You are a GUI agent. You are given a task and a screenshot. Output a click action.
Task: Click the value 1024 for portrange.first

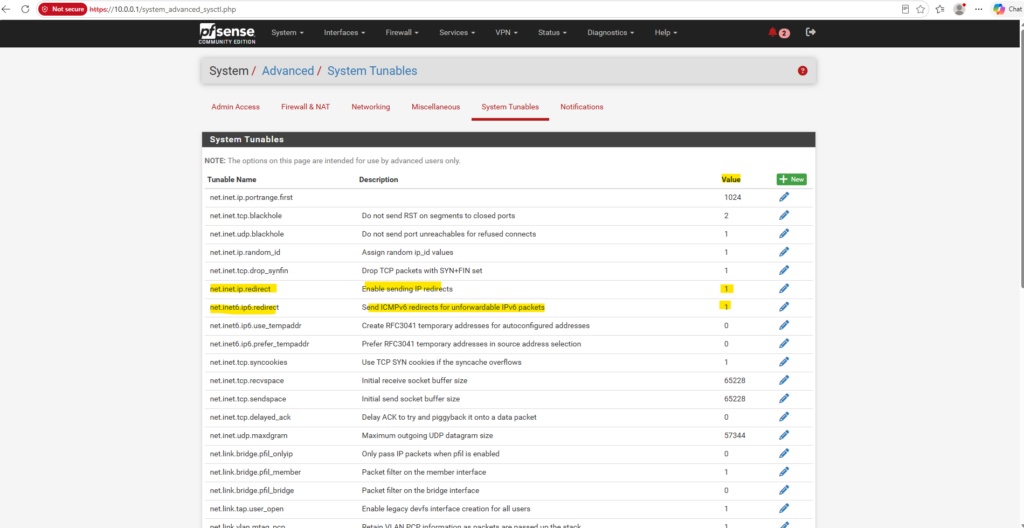point(733,197)
